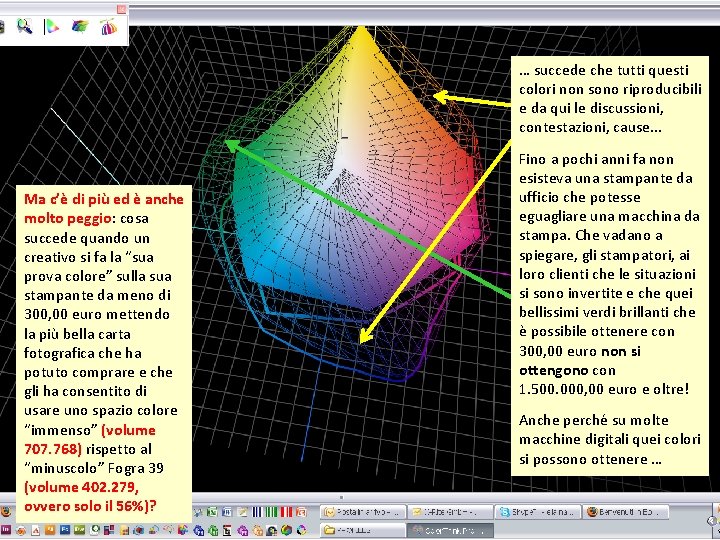Launch Dreamweaver from quick launch
This screenshot has width=720, height=540.
[79, 529]
